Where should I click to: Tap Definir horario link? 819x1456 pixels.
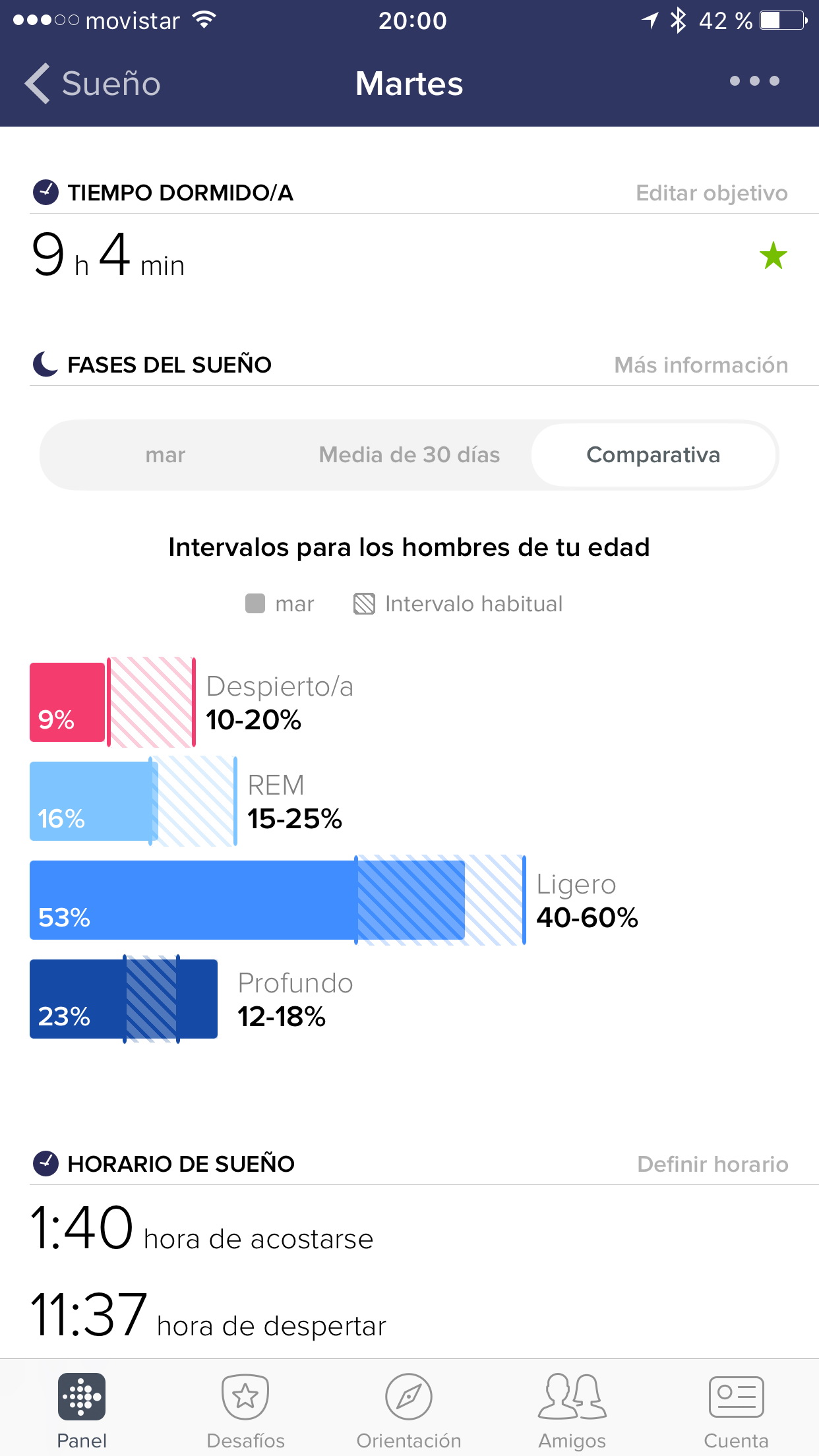712,1165
